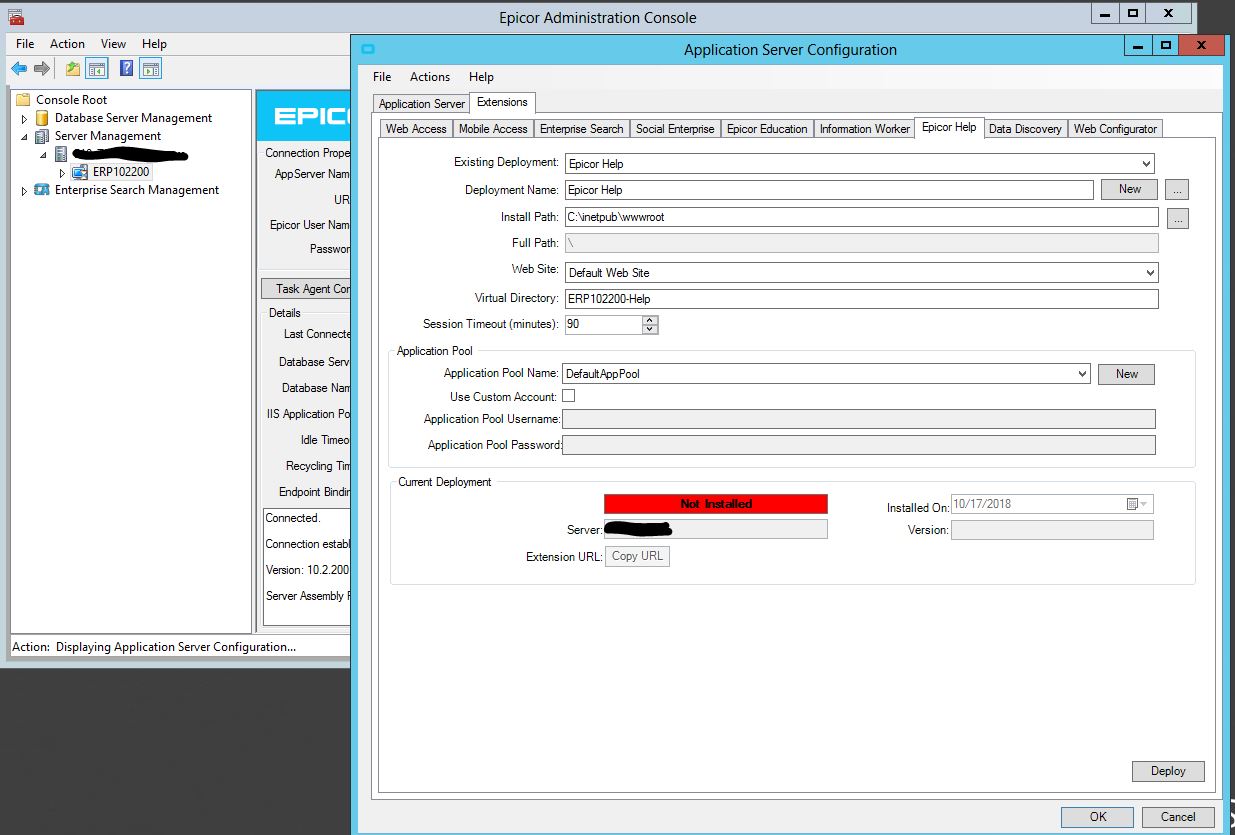Open the Web Configurator tab
The height and width of the screenshot is (835, 1235).
[1115, 129]
